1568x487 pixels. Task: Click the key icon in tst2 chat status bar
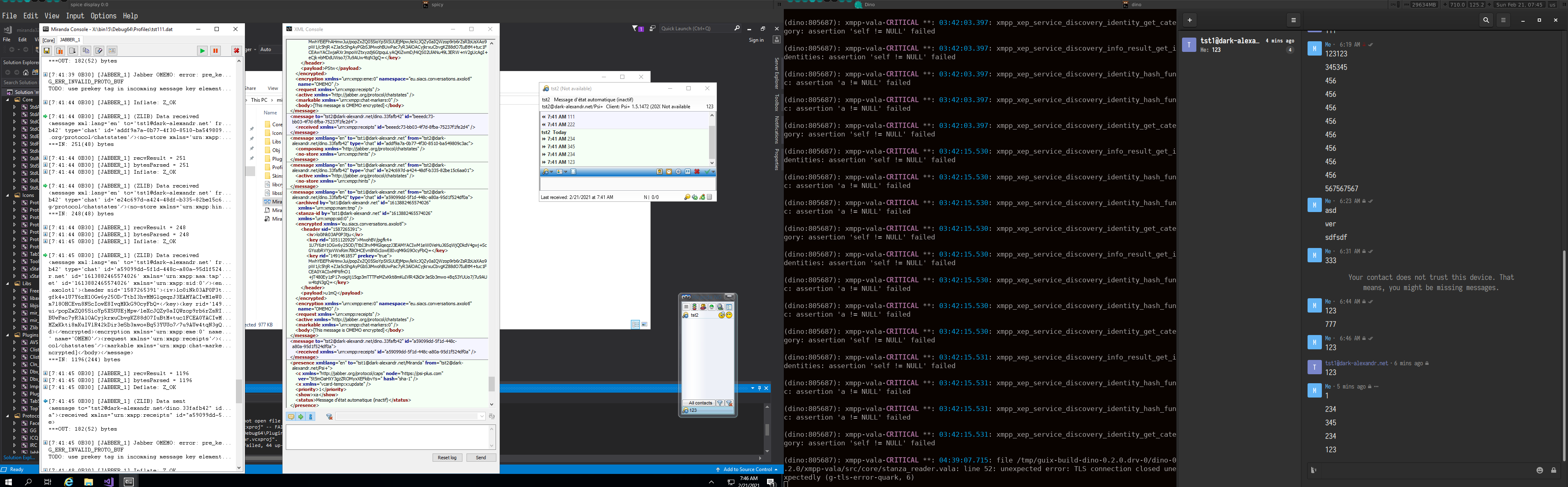tap(687, 197)
